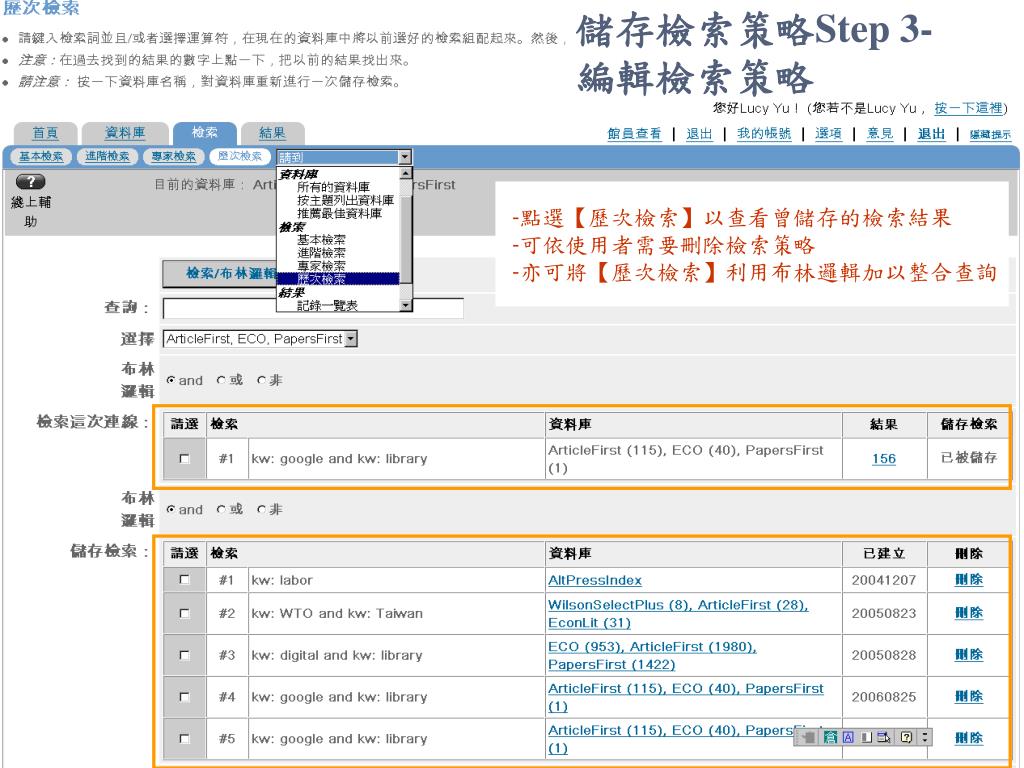The height and width of the screenshot is (768, 1024).
Task: Pick highlighted '歷次檢索' in the dropdown list
Action: click(x=338, y=279)
